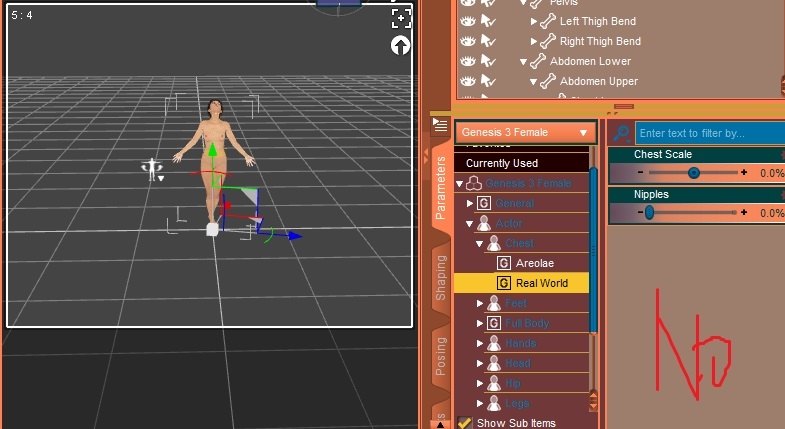Toggle selectable arrow for Abdomen Upper

[x=487, y=81]
